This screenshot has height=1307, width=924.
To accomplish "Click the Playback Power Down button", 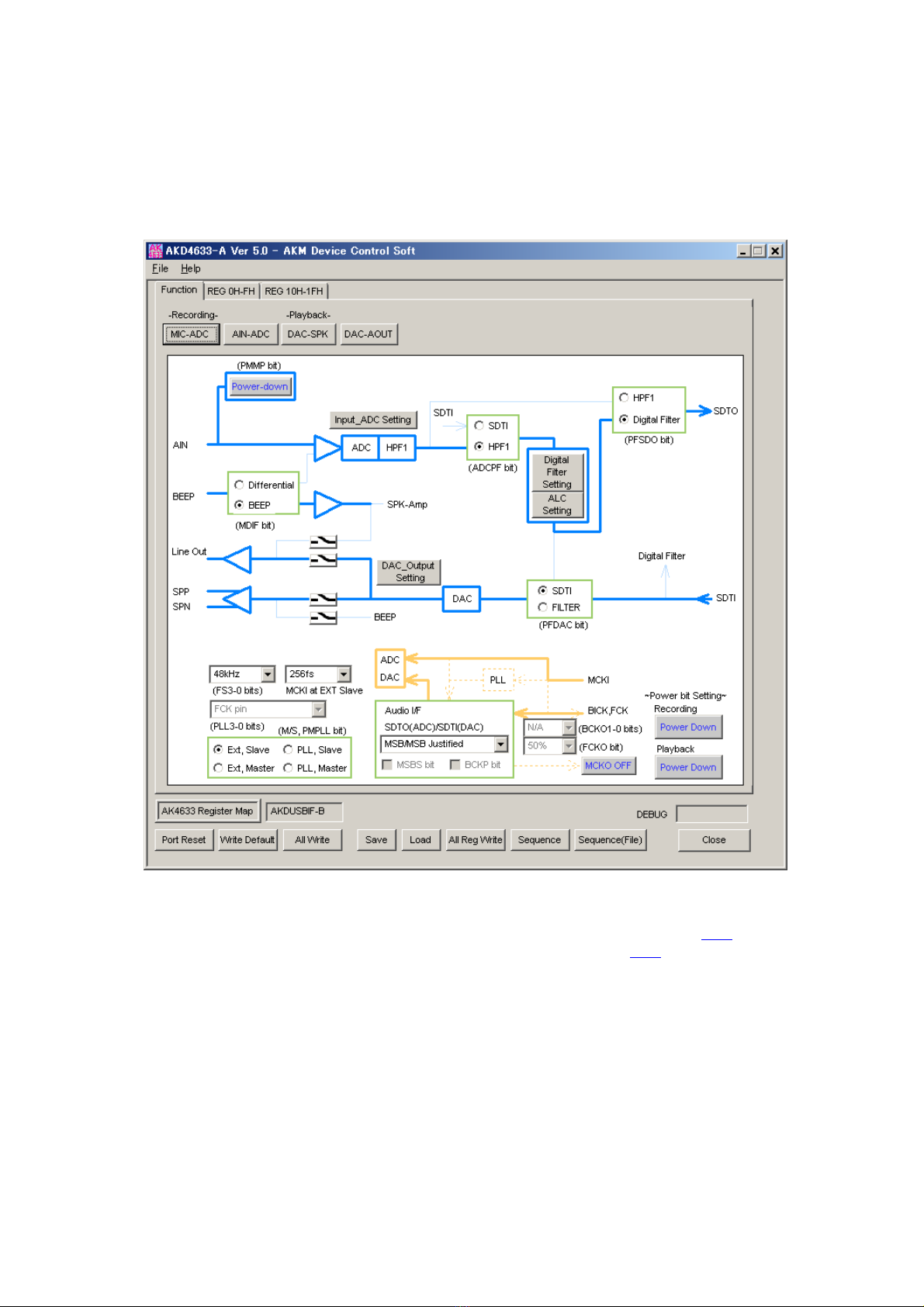I will pyautogui.click(x=688, y=767).
